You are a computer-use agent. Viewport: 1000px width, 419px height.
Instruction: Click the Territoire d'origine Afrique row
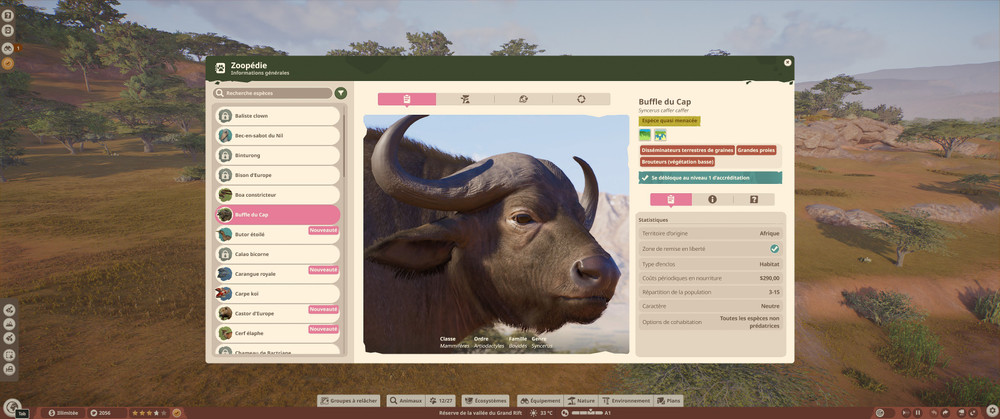pos(710,233)
